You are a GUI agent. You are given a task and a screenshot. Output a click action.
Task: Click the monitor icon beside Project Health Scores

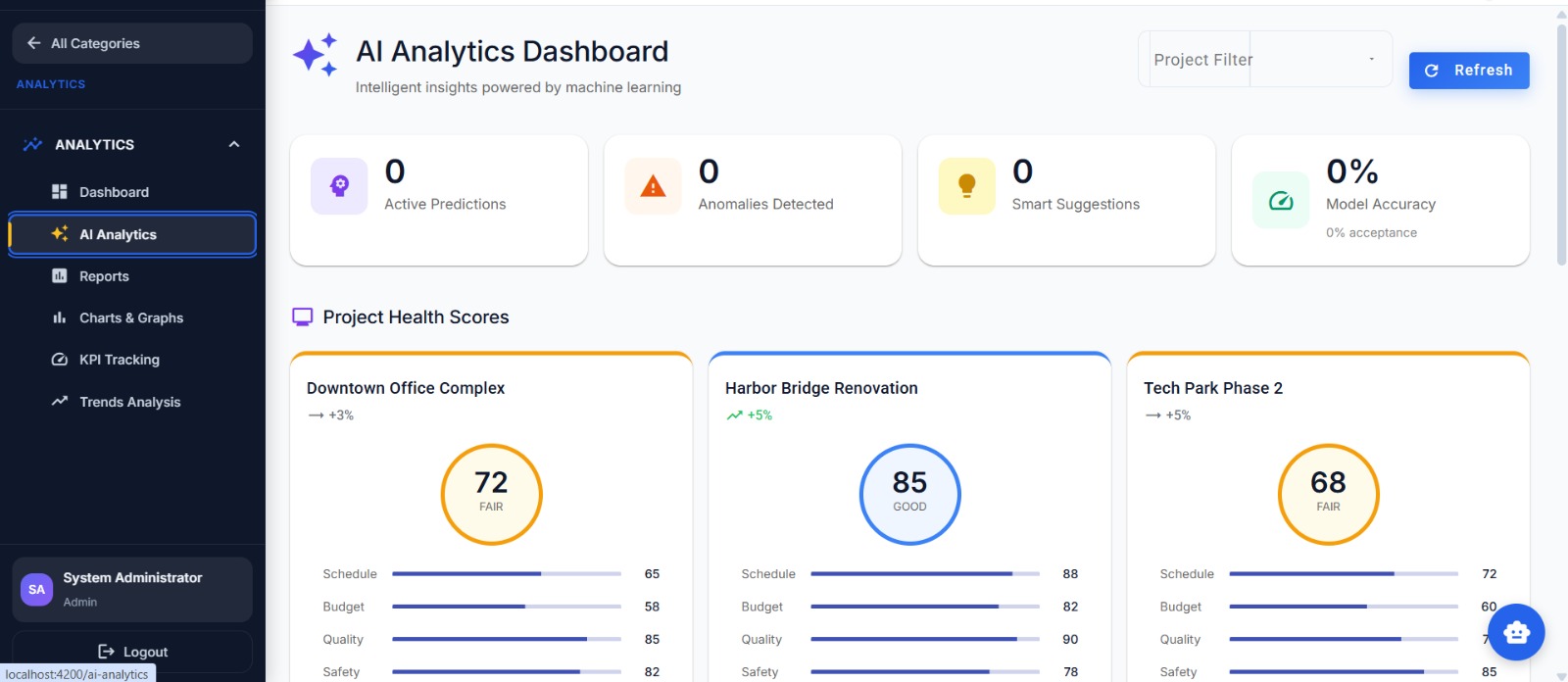pos(303,317)
